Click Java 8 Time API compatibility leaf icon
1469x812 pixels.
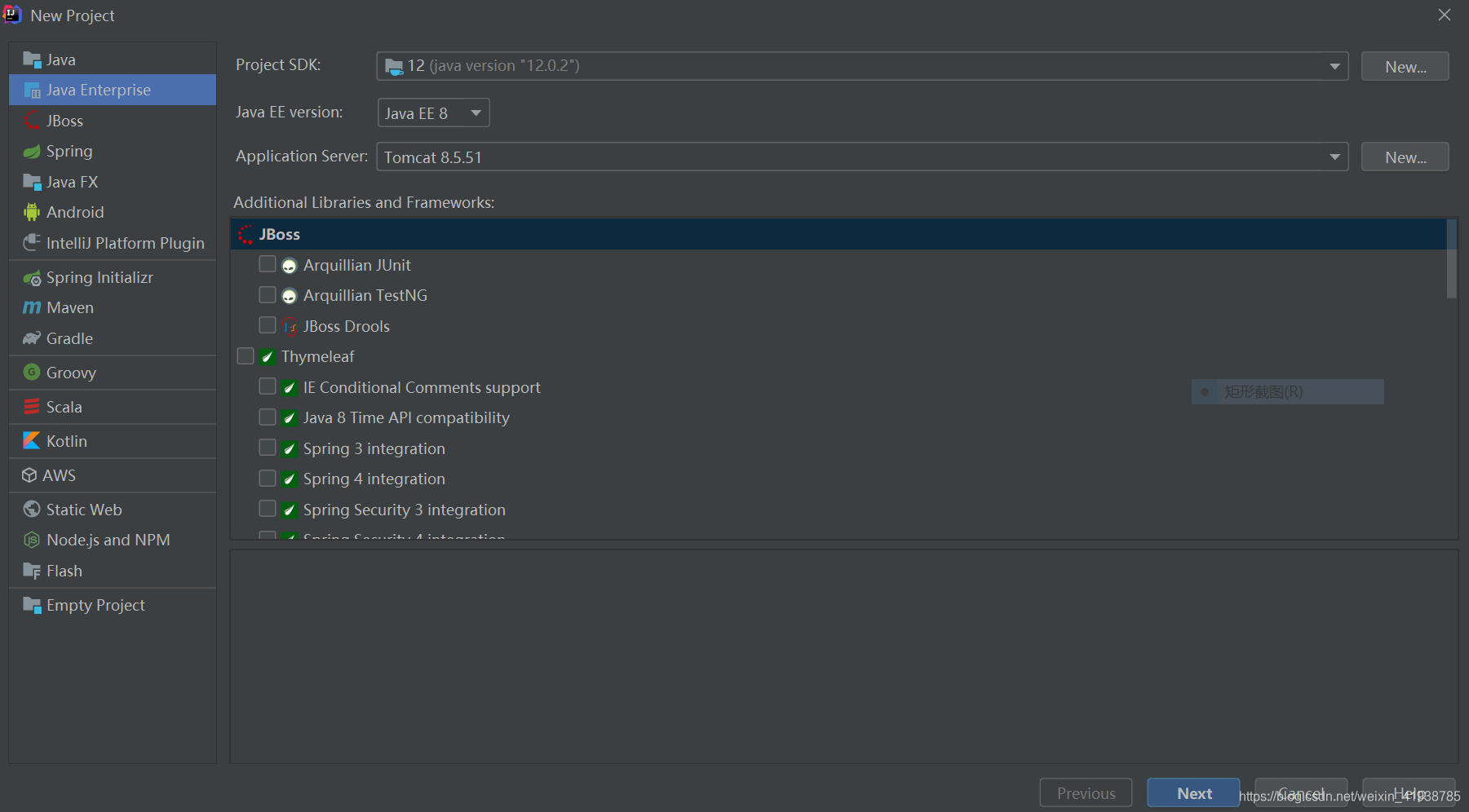tap(290, 418)
